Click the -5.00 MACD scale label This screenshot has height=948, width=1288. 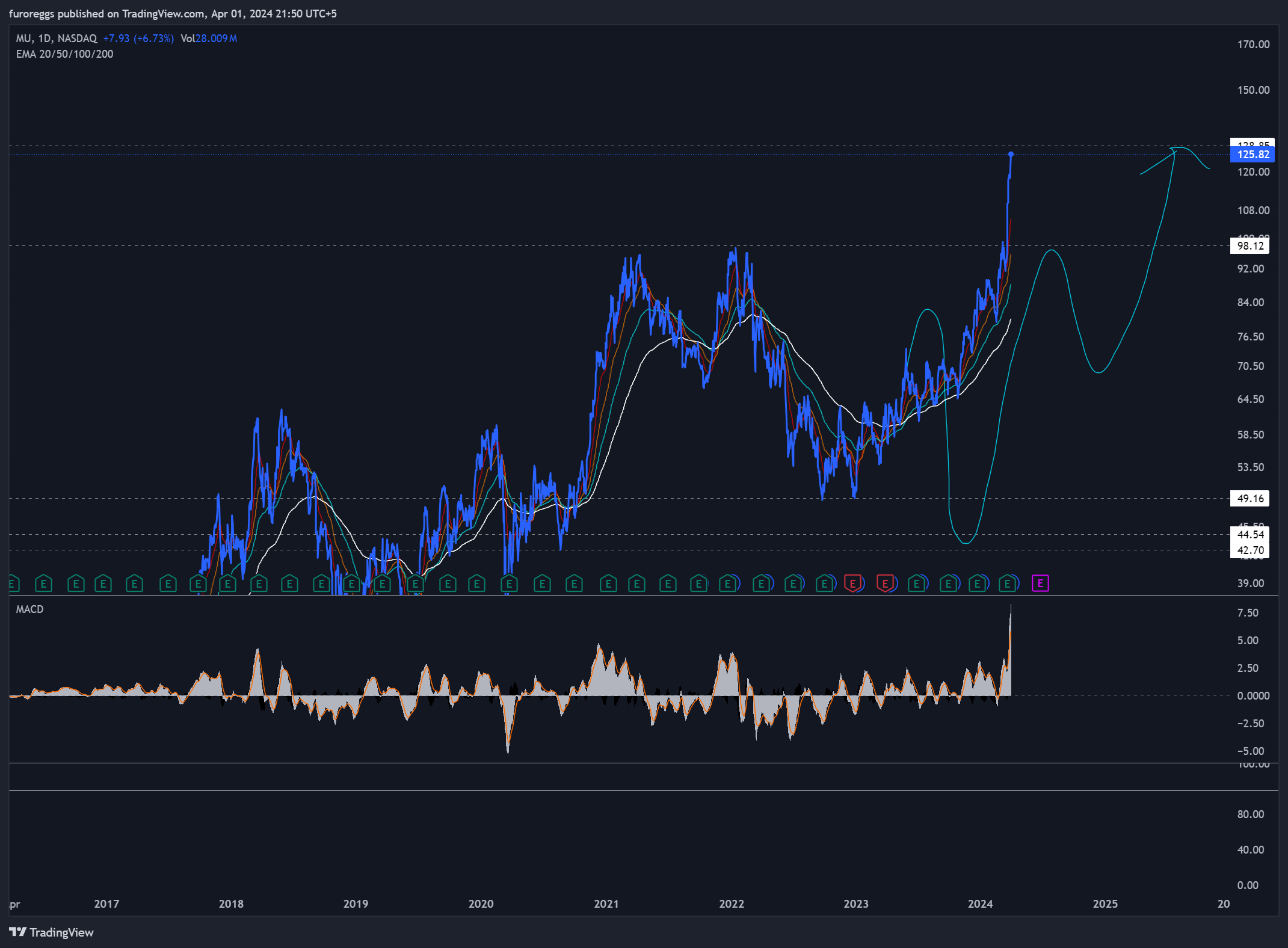coord(1251,751)
